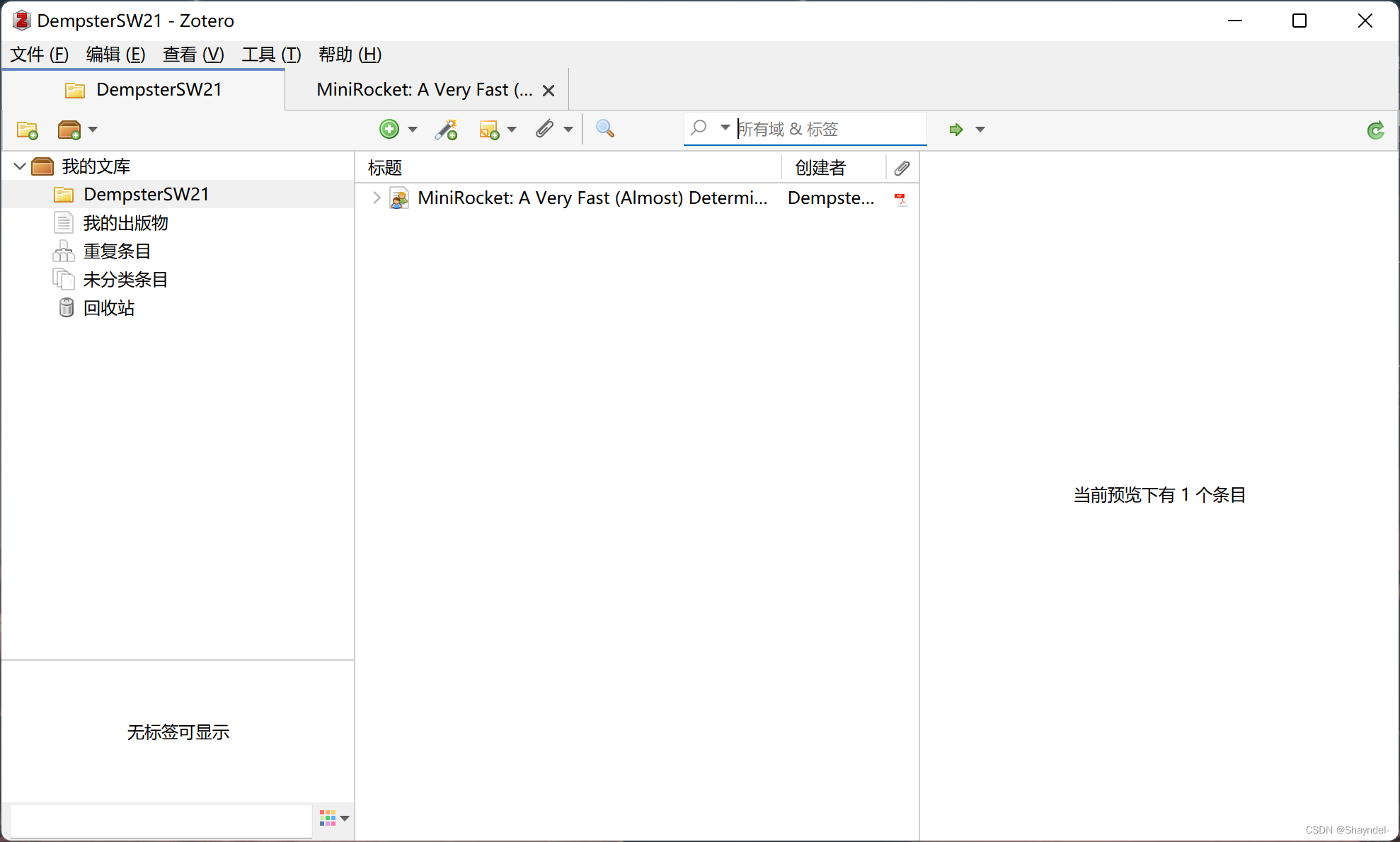Open the 工具 (T) menu
The image size is (1400, 842).
[271, 55]
